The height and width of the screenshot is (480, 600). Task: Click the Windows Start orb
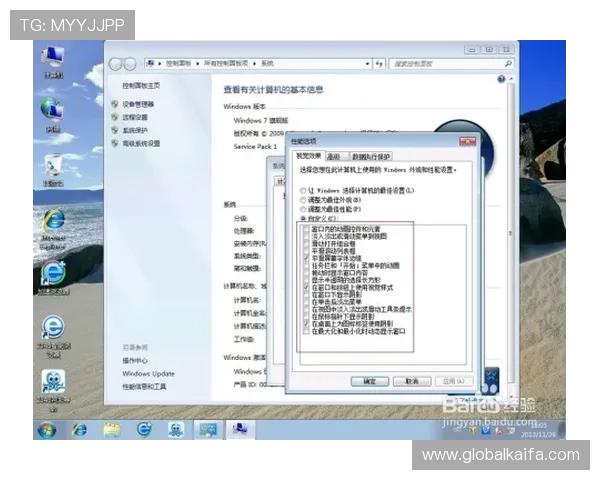[47, 430]
